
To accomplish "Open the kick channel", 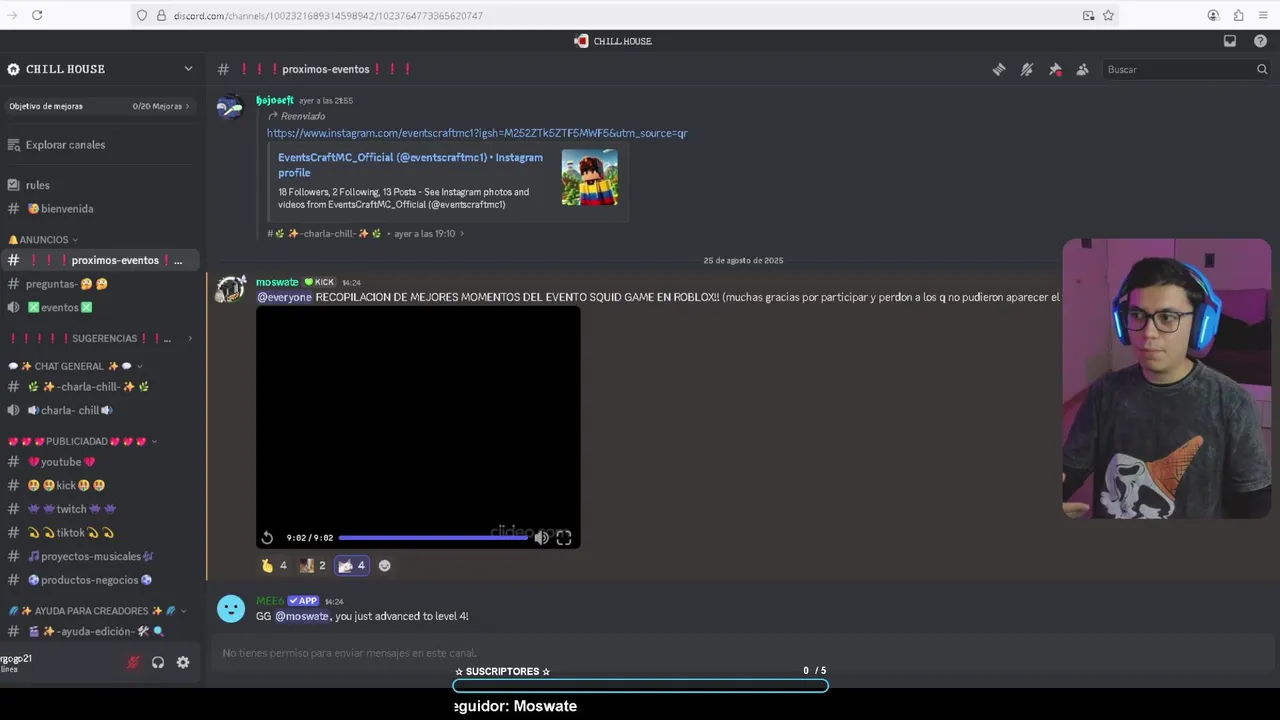I will [x=66, y=485].
